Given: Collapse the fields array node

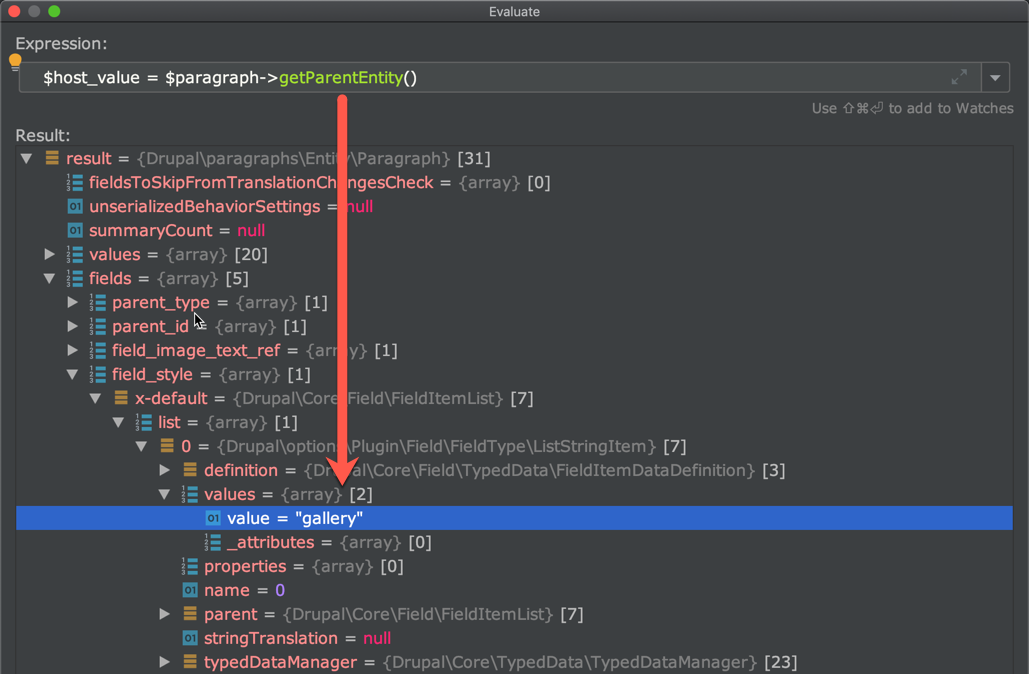Looking at the screenshot, I should pyautogui.click(x=50, y=279).
